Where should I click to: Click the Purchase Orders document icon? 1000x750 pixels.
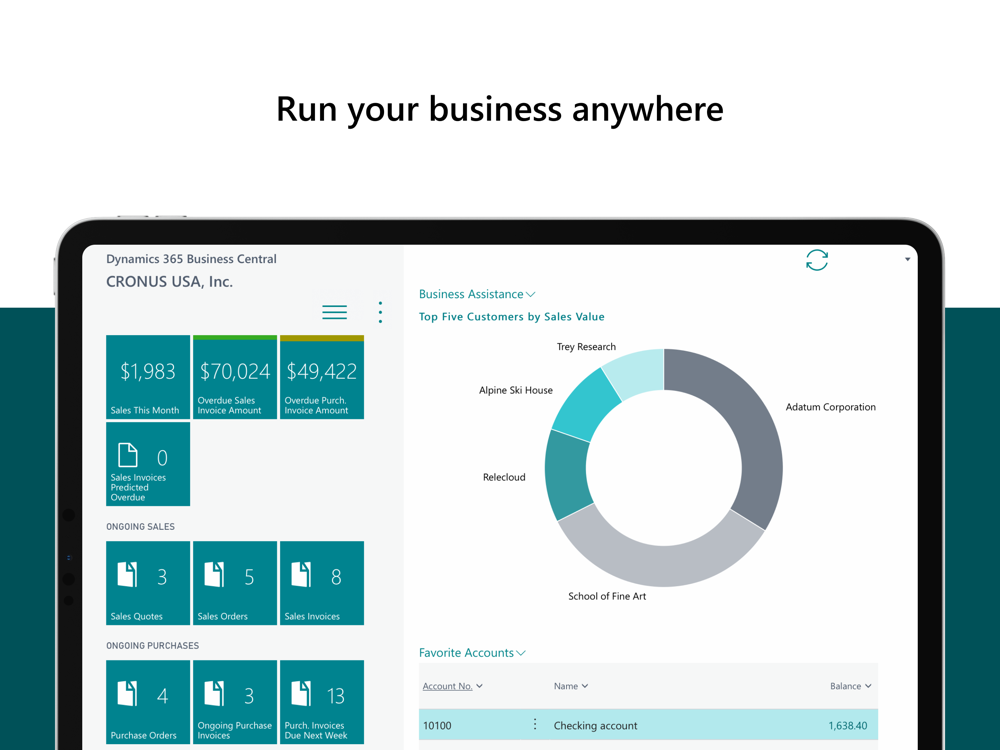click(x=127, y=693)
